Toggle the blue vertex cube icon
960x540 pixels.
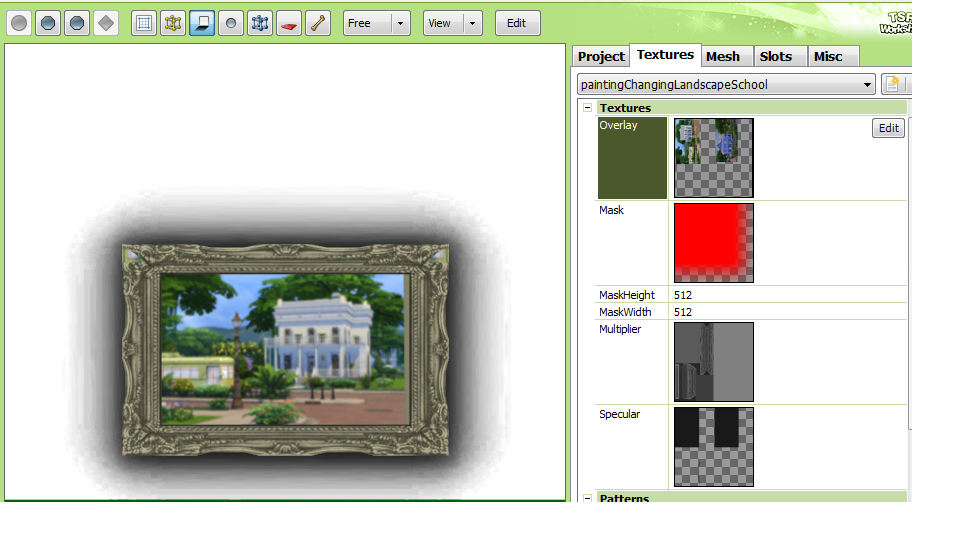[260, 23]
